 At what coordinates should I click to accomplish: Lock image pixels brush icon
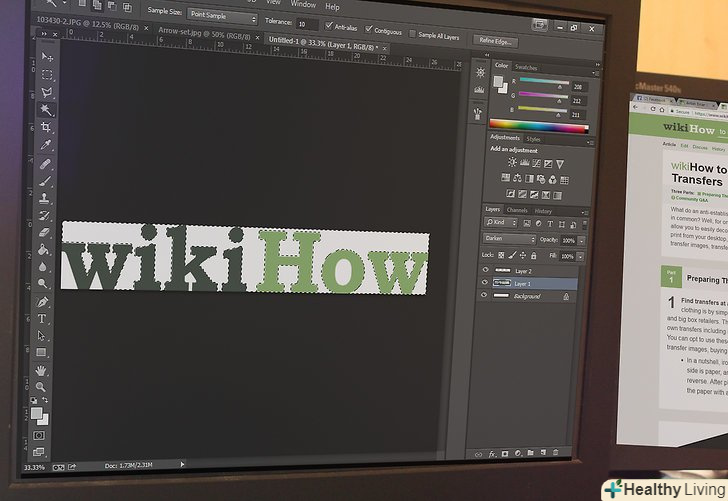point(512,255)
